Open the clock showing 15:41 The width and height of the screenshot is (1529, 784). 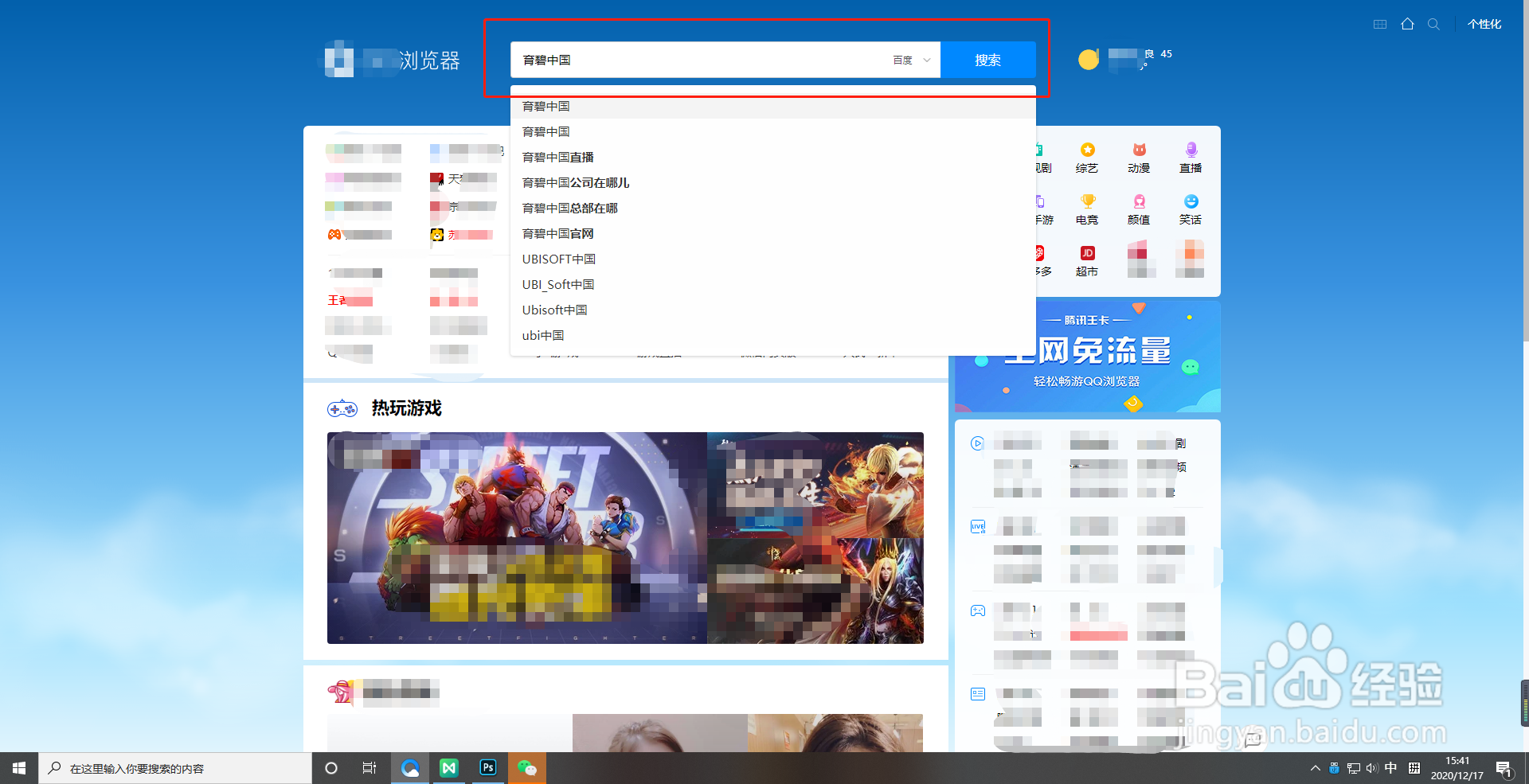coord(1457,768)
